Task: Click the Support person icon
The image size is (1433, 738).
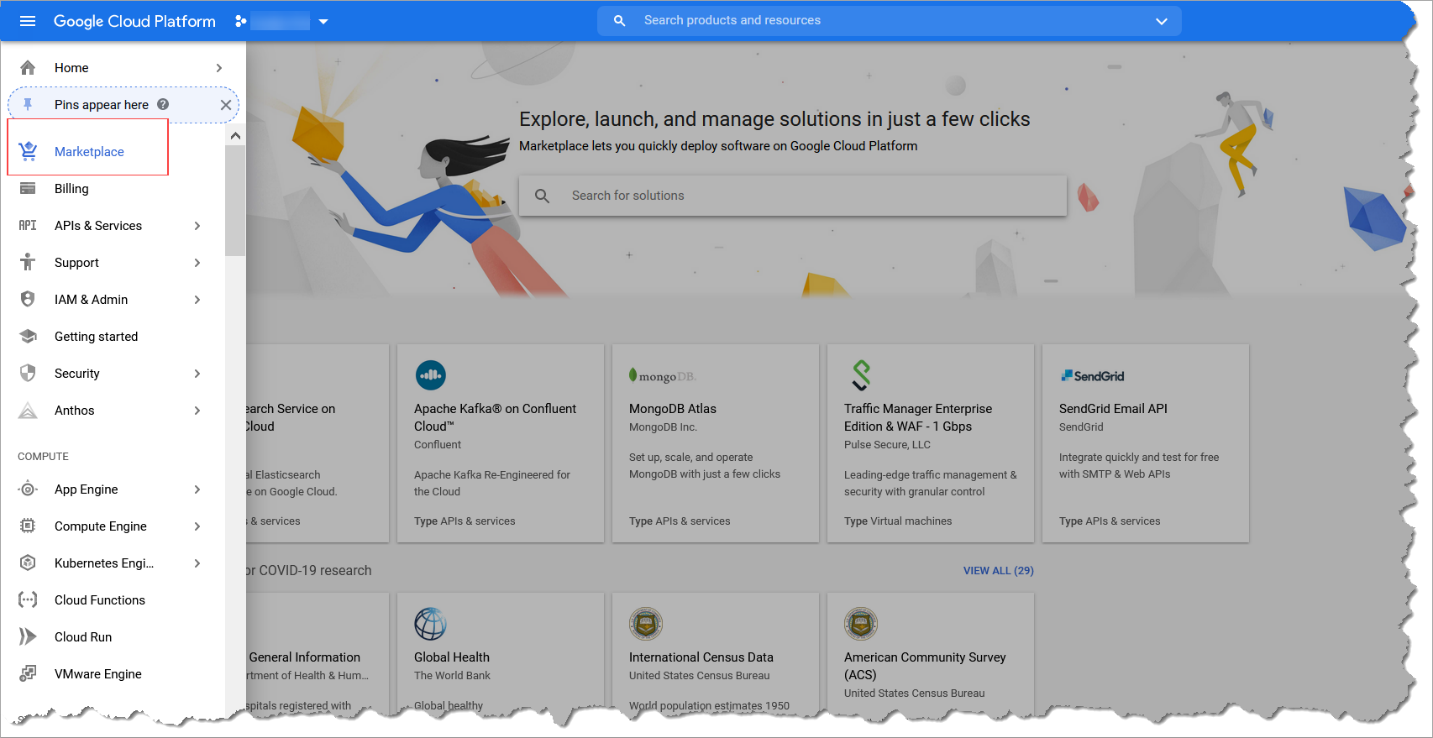Action: click(28, 263)
